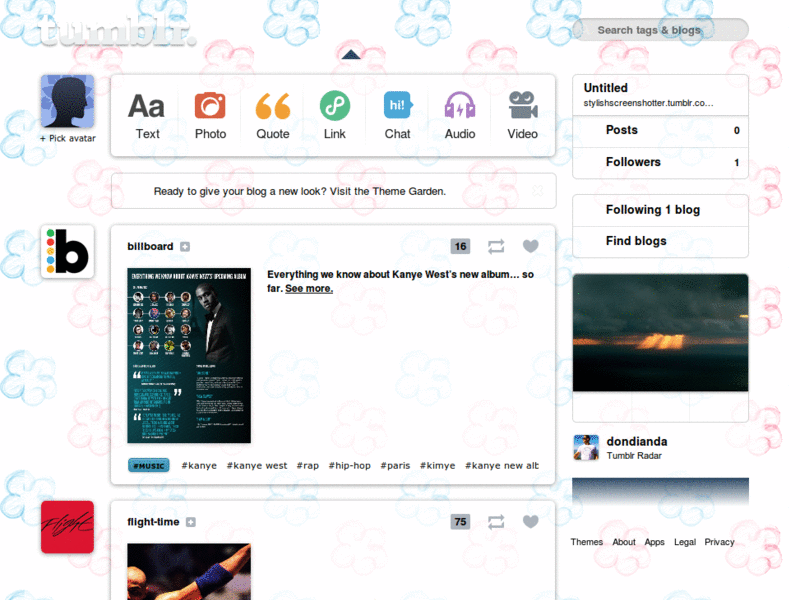Open the Privacy footer link

click(719, 542)
